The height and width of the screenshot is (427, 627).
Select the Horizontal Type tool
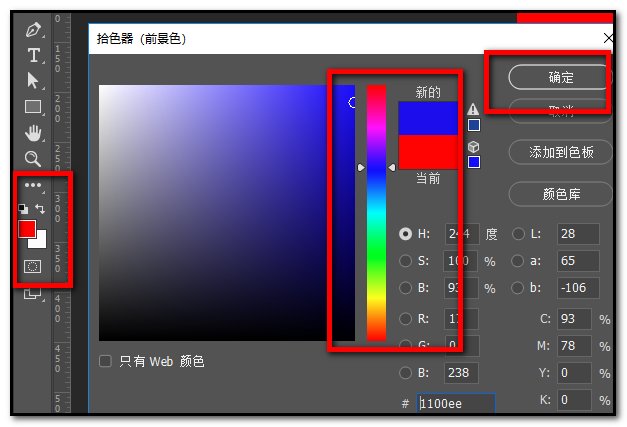33,55
